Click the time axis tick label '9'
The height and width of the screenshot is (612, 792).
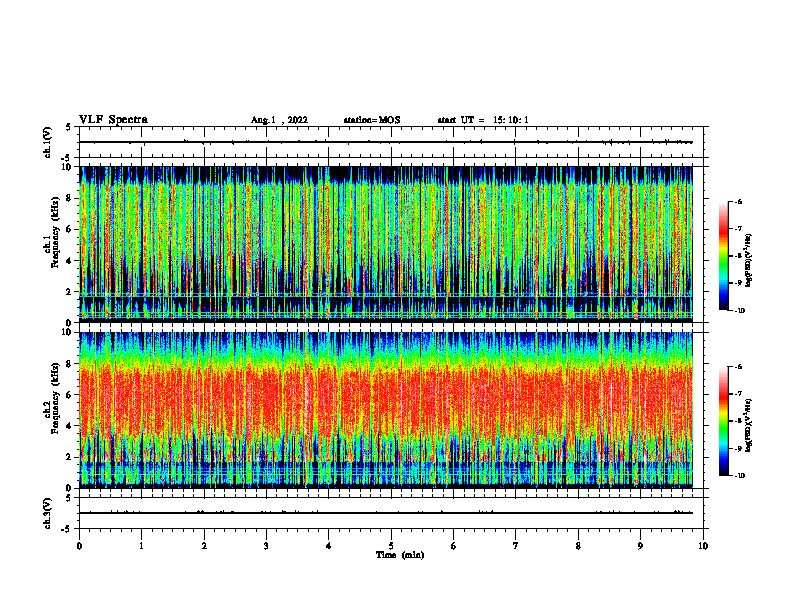[640, 546]
